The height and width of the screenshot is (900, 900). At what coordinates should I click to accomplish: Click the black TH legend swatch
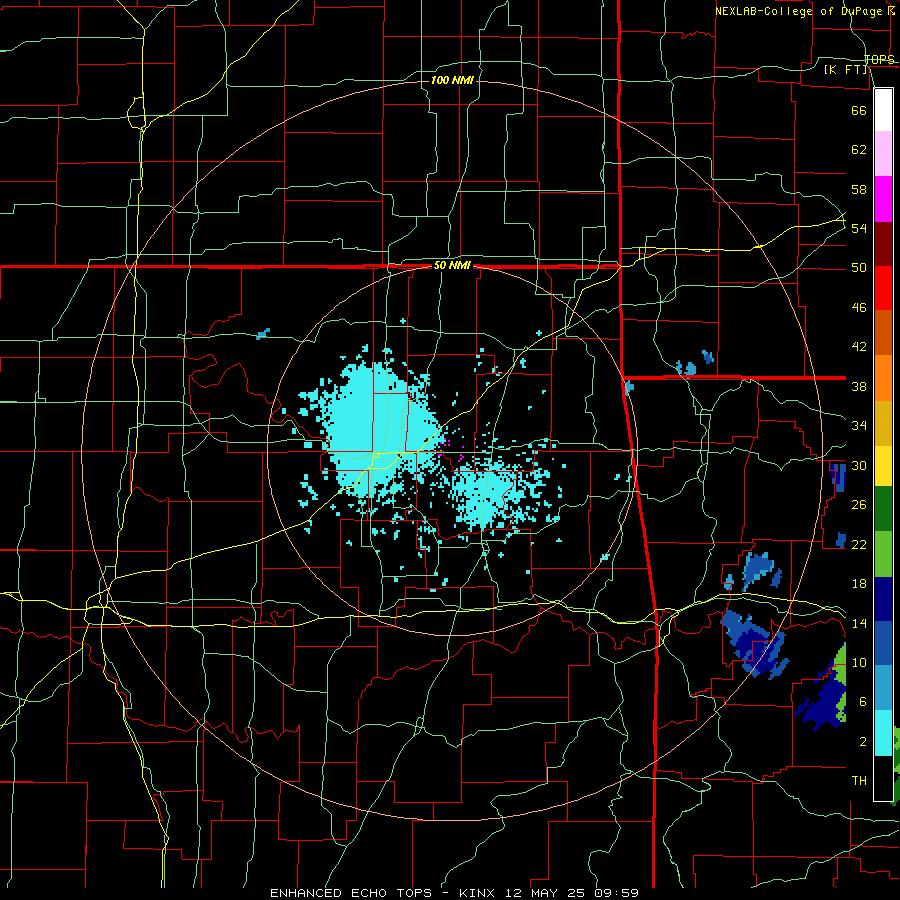pos(883,778)
